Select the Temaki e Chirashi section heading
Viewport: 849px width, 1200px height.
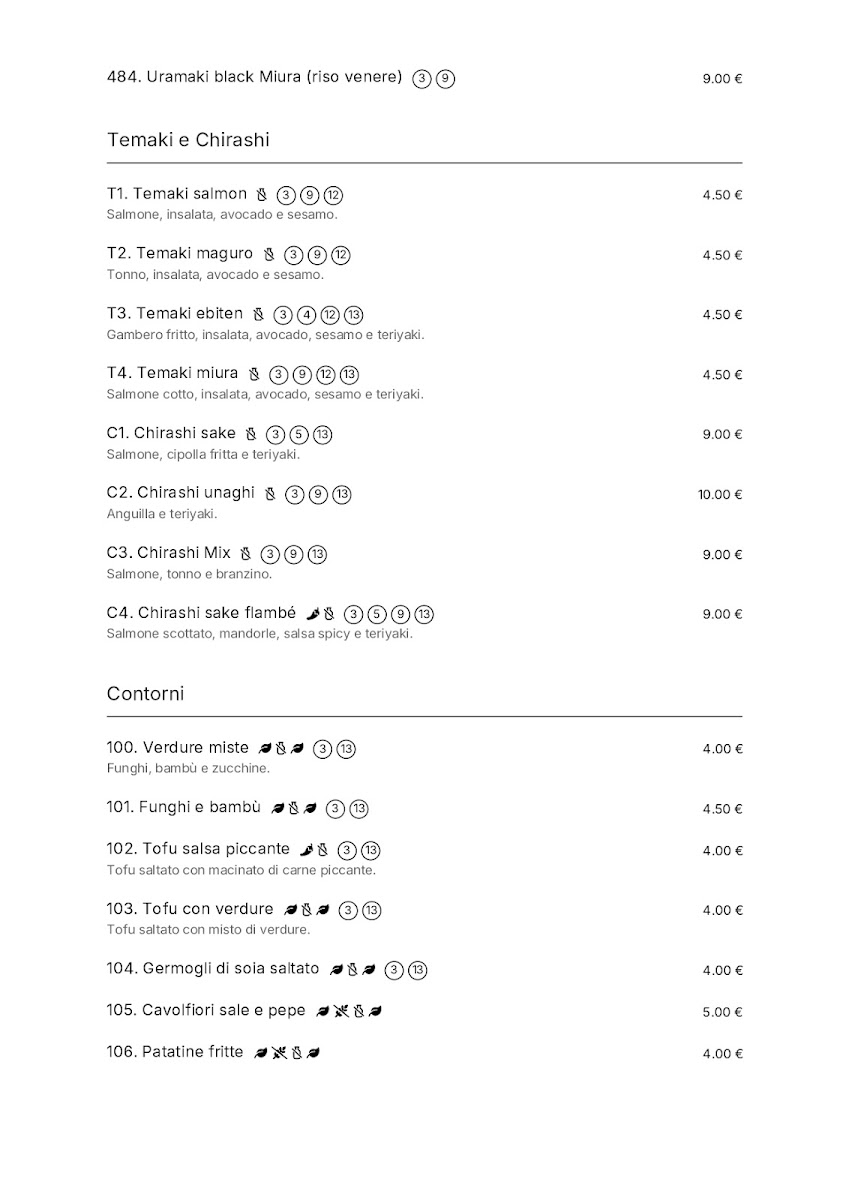coord(188,140)
